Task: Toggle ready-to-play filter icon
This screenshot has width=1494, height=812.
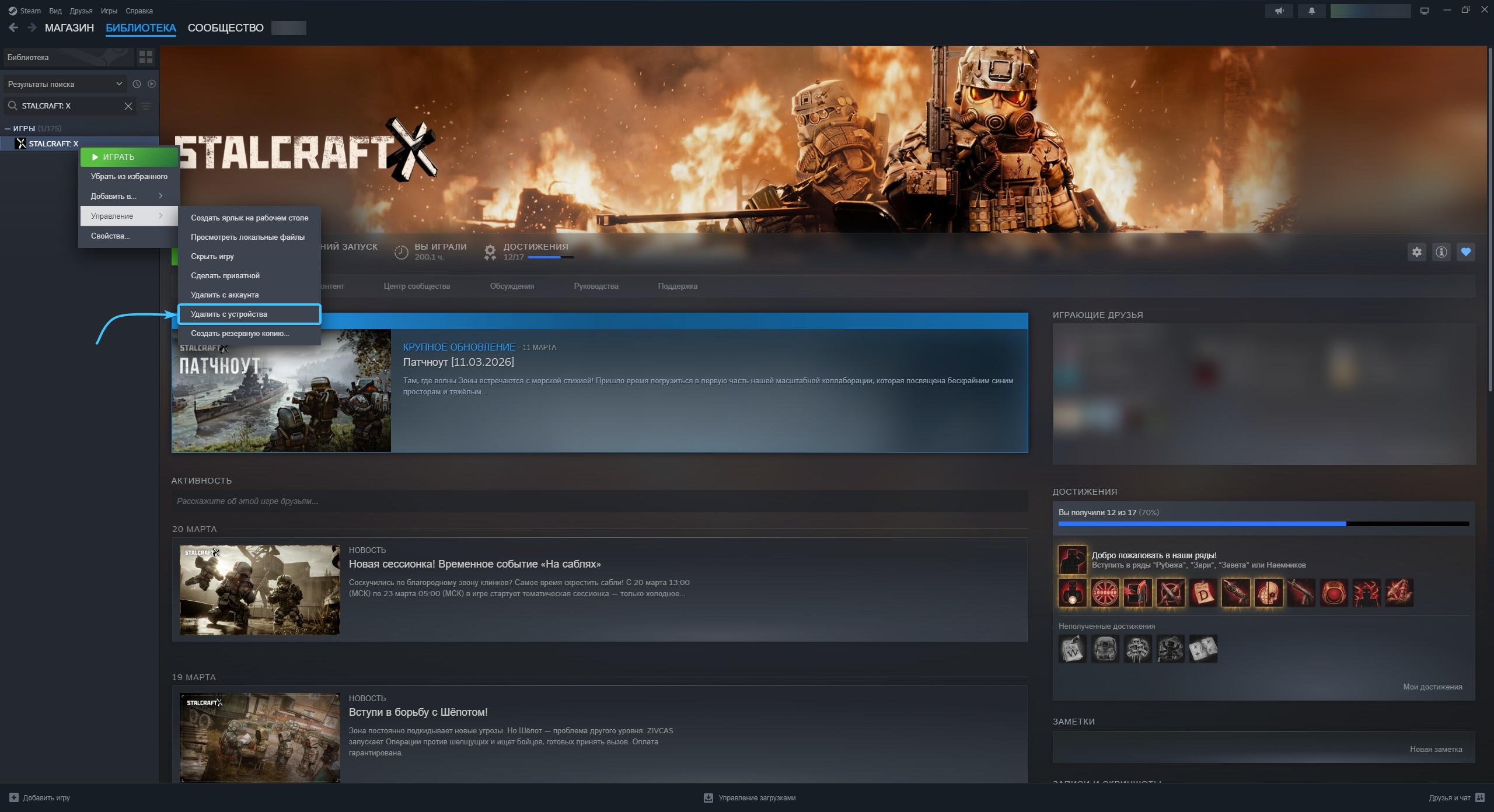Action: click(x=152, y=84)
